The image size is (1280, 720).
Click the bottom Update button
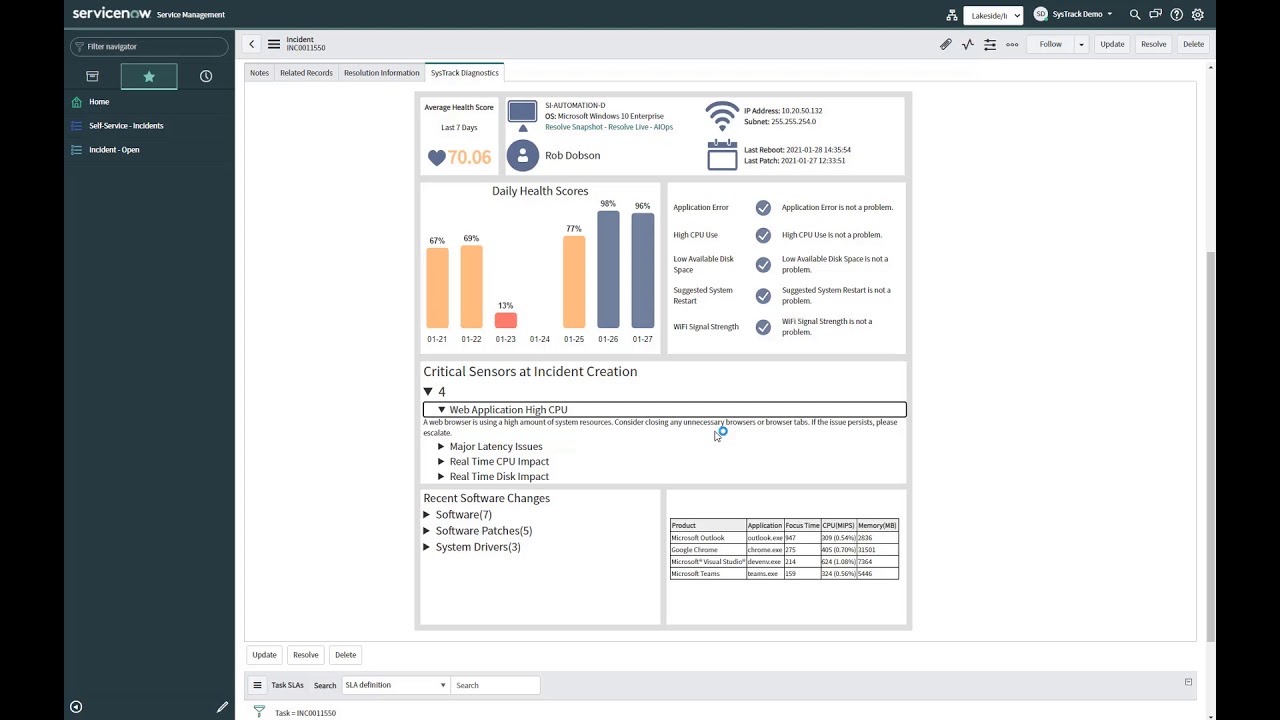pyautogui.click(x=264, y=655)
